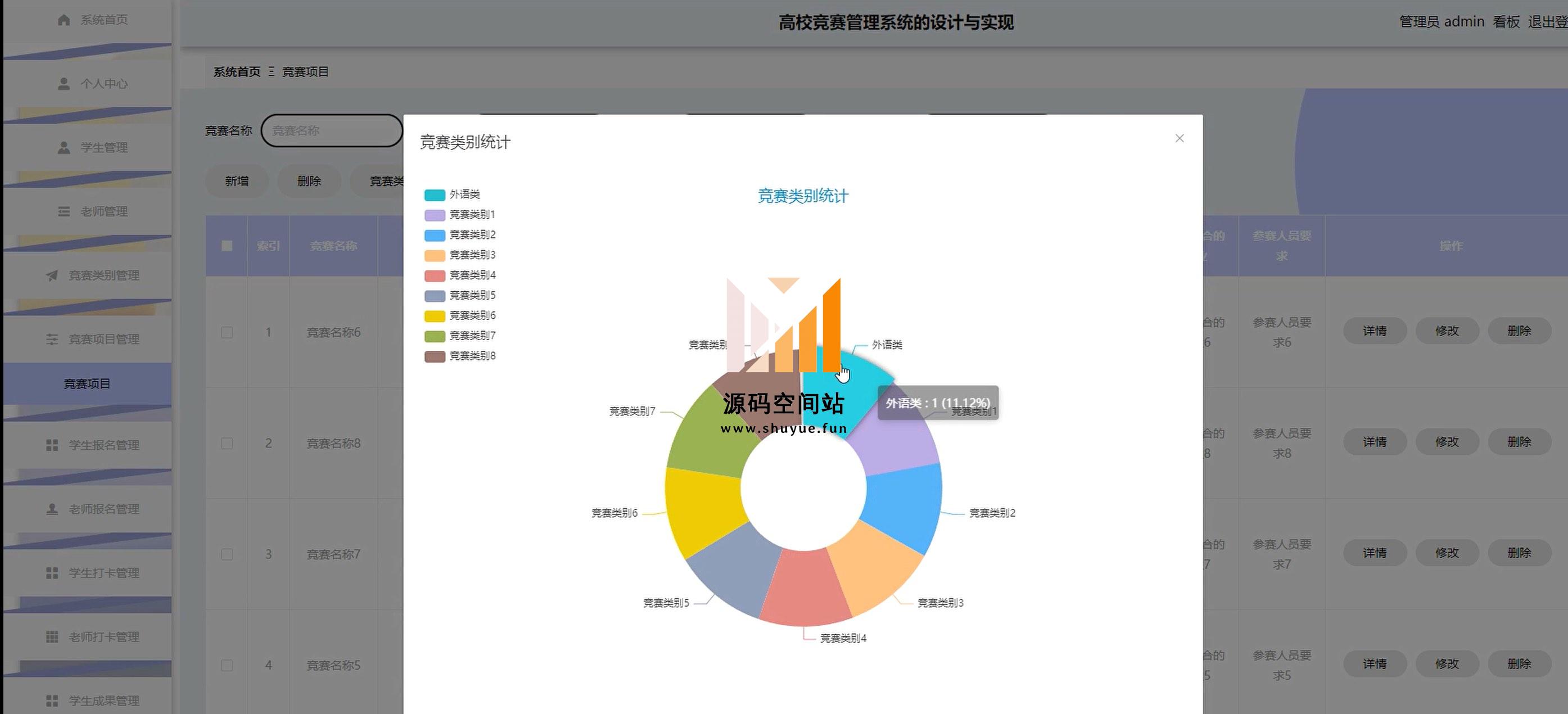
Task: Click the 索引 column header
Action: coord(268,246)
